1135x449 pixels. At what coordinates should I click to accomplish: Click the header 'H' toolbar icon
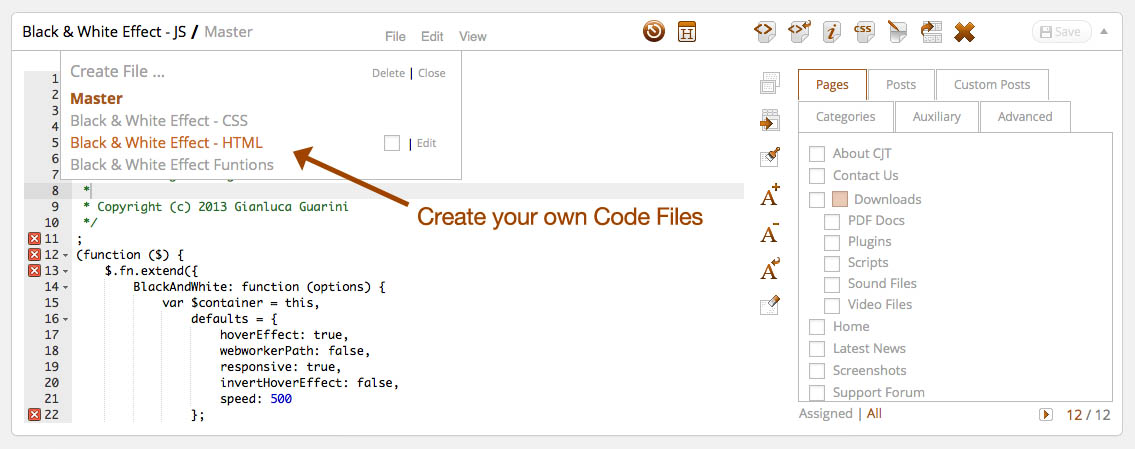point(687,32)
